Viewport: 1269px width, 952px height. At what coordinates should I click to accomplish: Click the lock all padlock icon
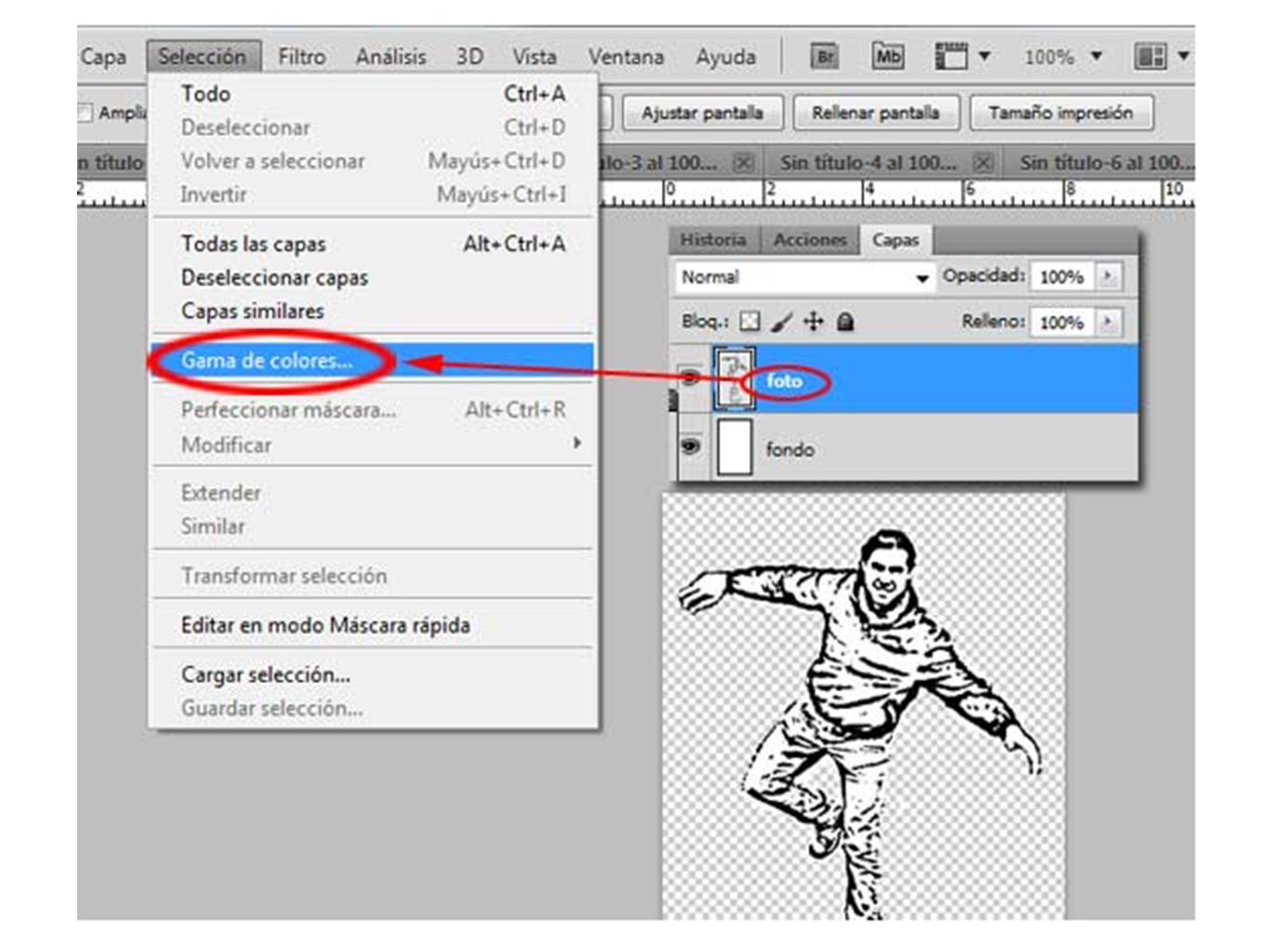[x=845, y=322]
